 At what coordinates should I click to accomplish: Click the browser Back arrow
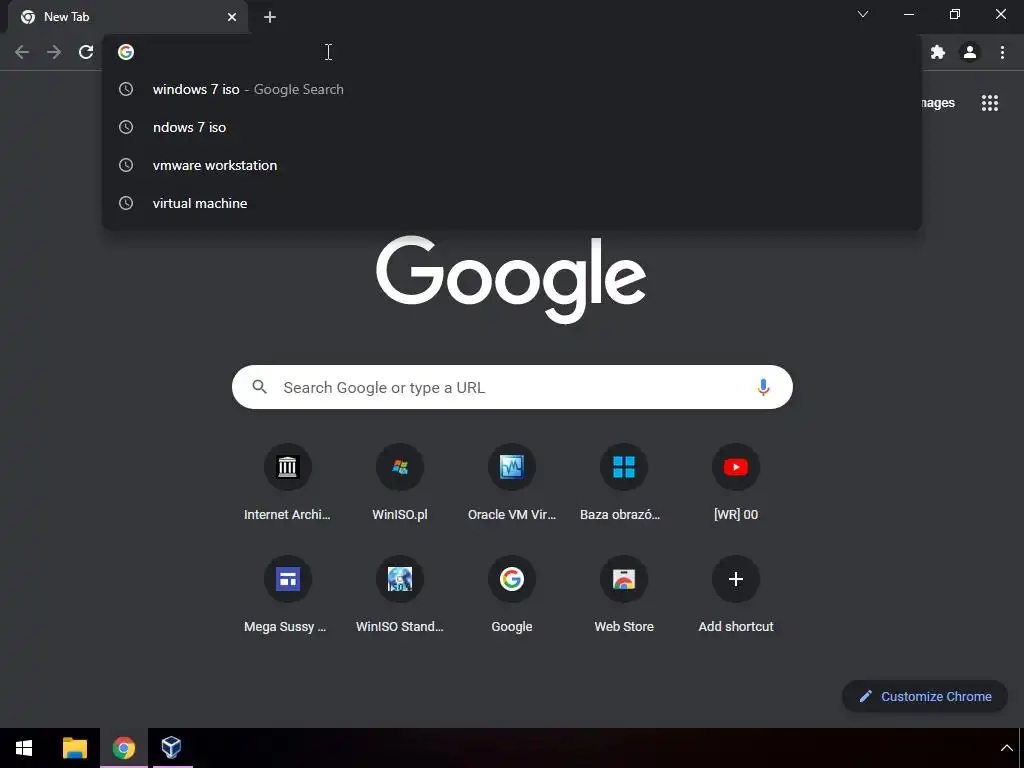coord(22,52)
